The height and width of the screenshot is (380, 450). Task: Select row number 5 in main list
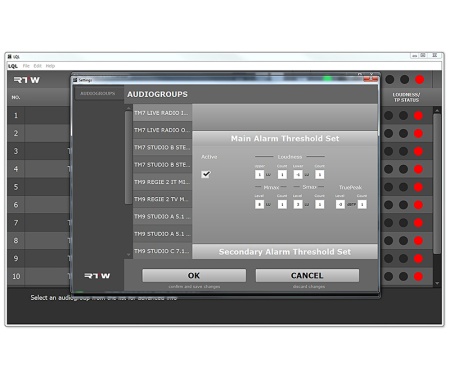coord(16,187)
